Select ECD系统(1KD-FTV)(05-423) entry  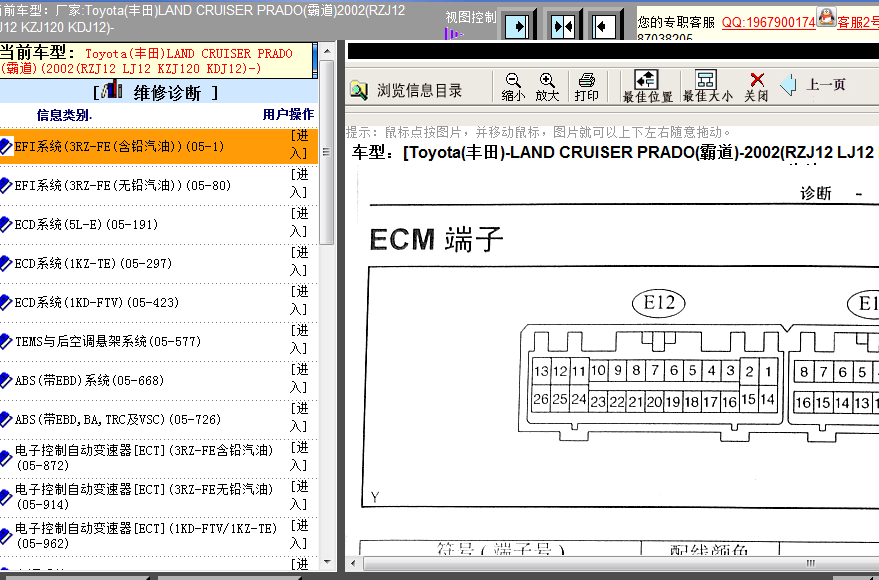coord(96,303)
